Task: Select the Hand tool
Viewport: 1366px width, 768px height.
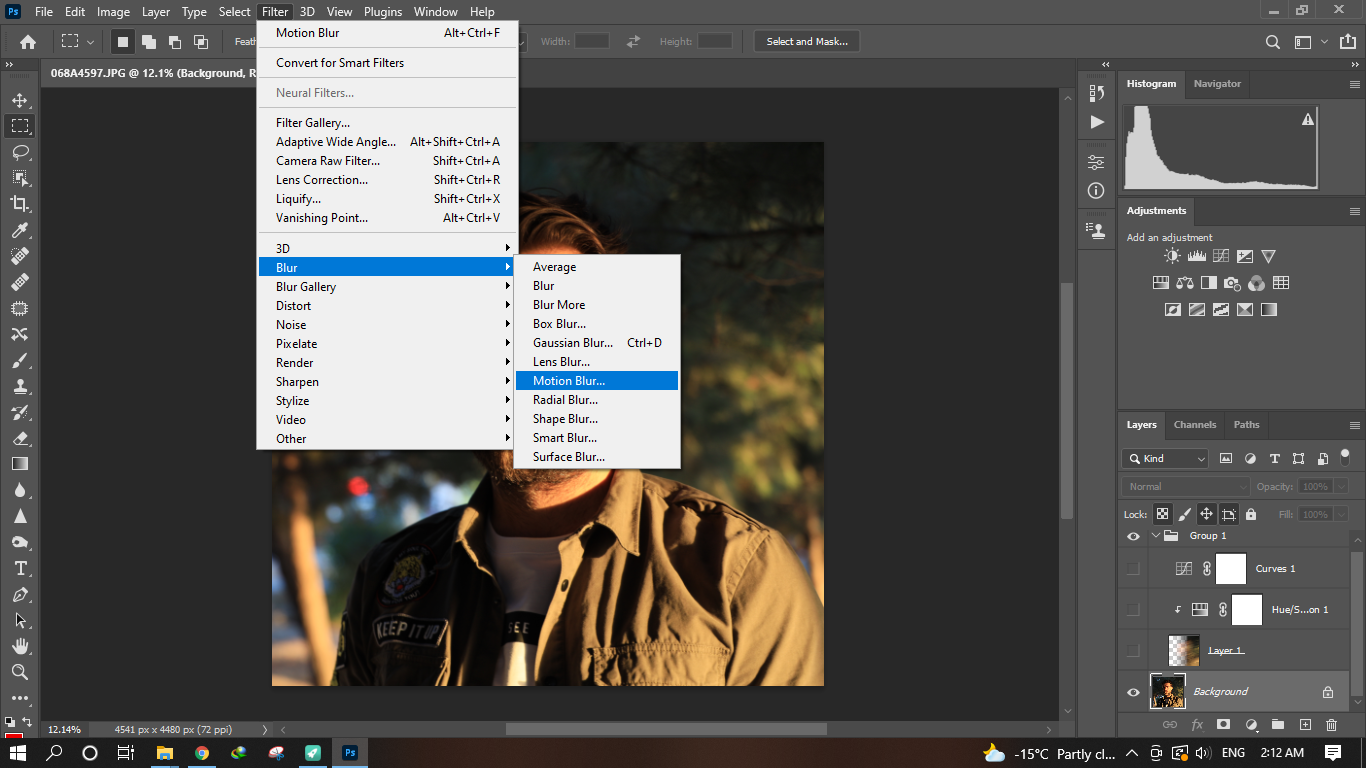Action: pos(19,646)
